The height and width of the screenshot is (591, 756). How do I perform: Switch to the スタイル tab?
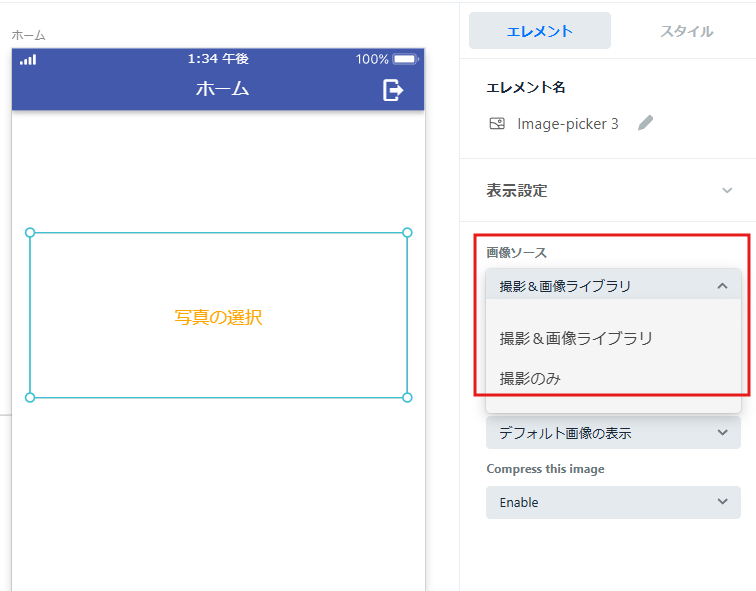tap(686, 31)
